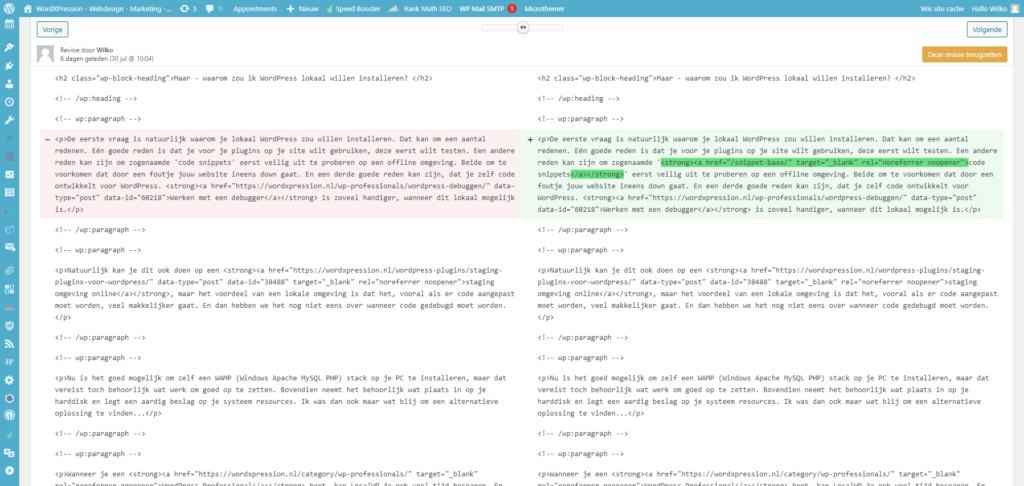1024x486 pixels.
Task: Open the translate languages sidebar icon
Action: point(9,452)
